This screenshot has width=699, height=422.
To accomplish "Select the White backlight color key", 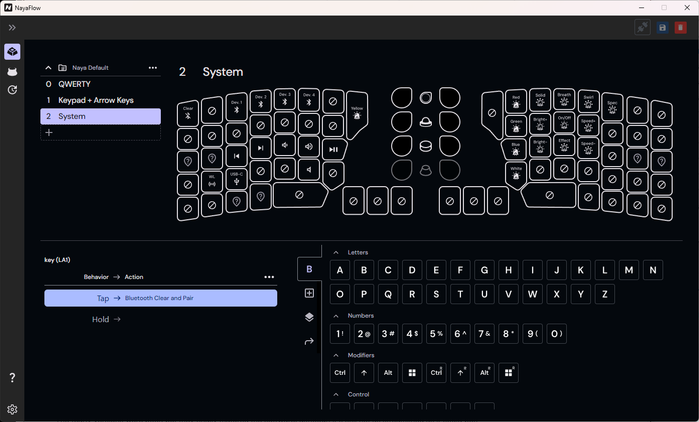I will pyautogui.click(x=516, y=174).
